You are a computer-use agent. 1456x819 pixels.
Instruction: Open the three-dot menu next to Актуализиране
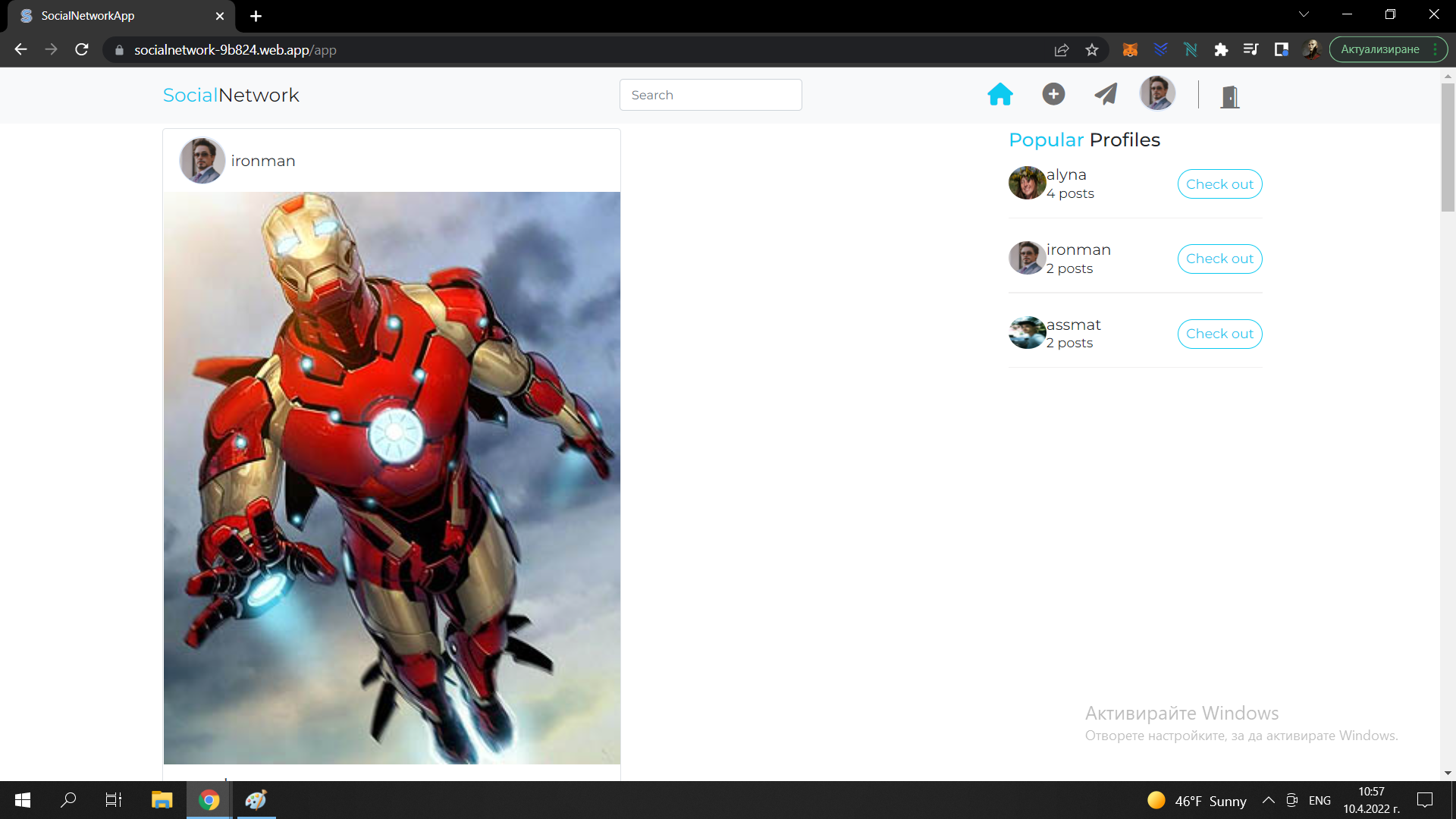1436,49
